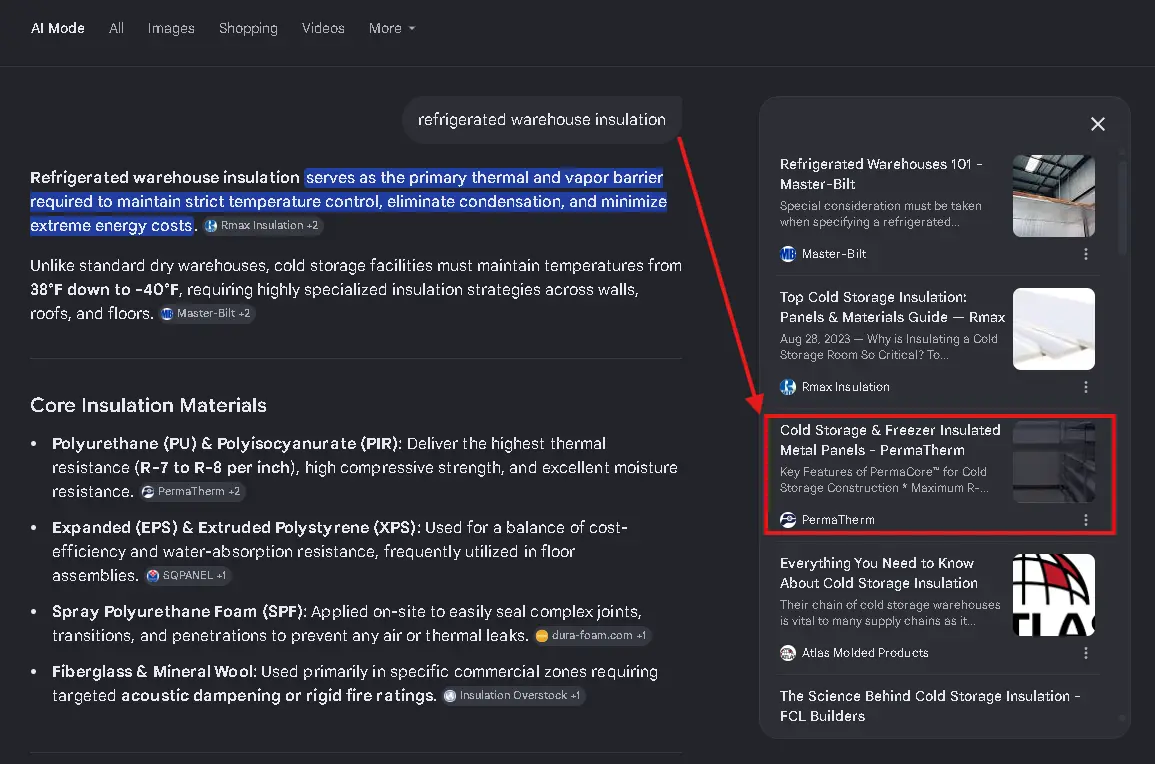The height and width of the screenshot is (764, 1155).
Task: Click the 'Aug 28, 2023' snippet text
Action: click(x=815, y=339)
